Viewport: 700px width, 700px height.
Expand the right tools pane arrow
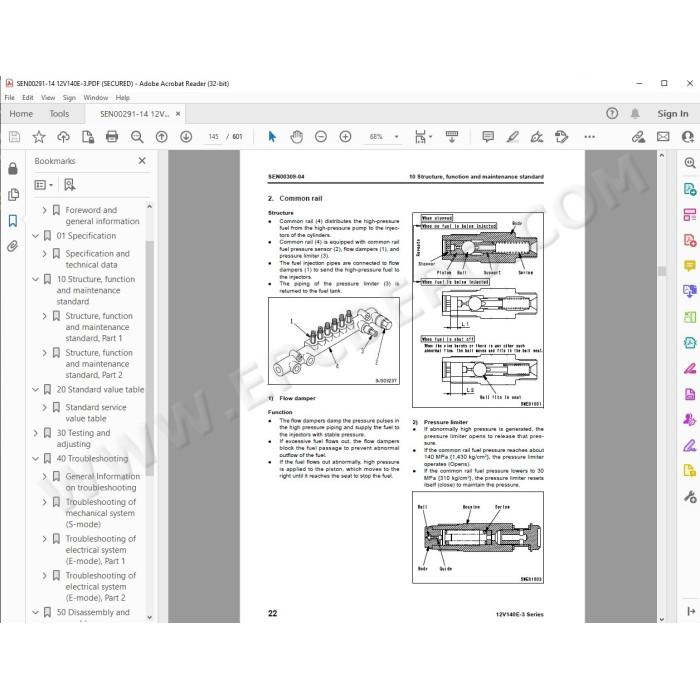(691, 611)
